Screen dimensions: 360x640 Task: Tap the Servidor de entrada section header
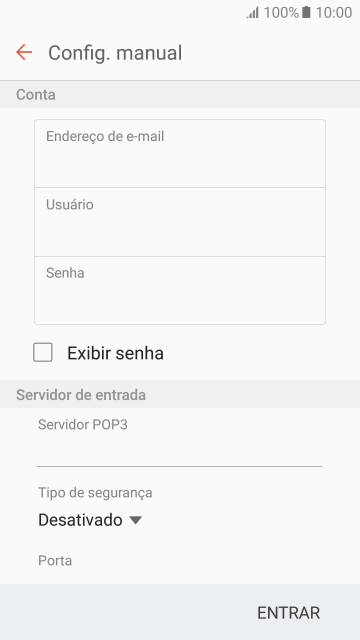(81, 395)
